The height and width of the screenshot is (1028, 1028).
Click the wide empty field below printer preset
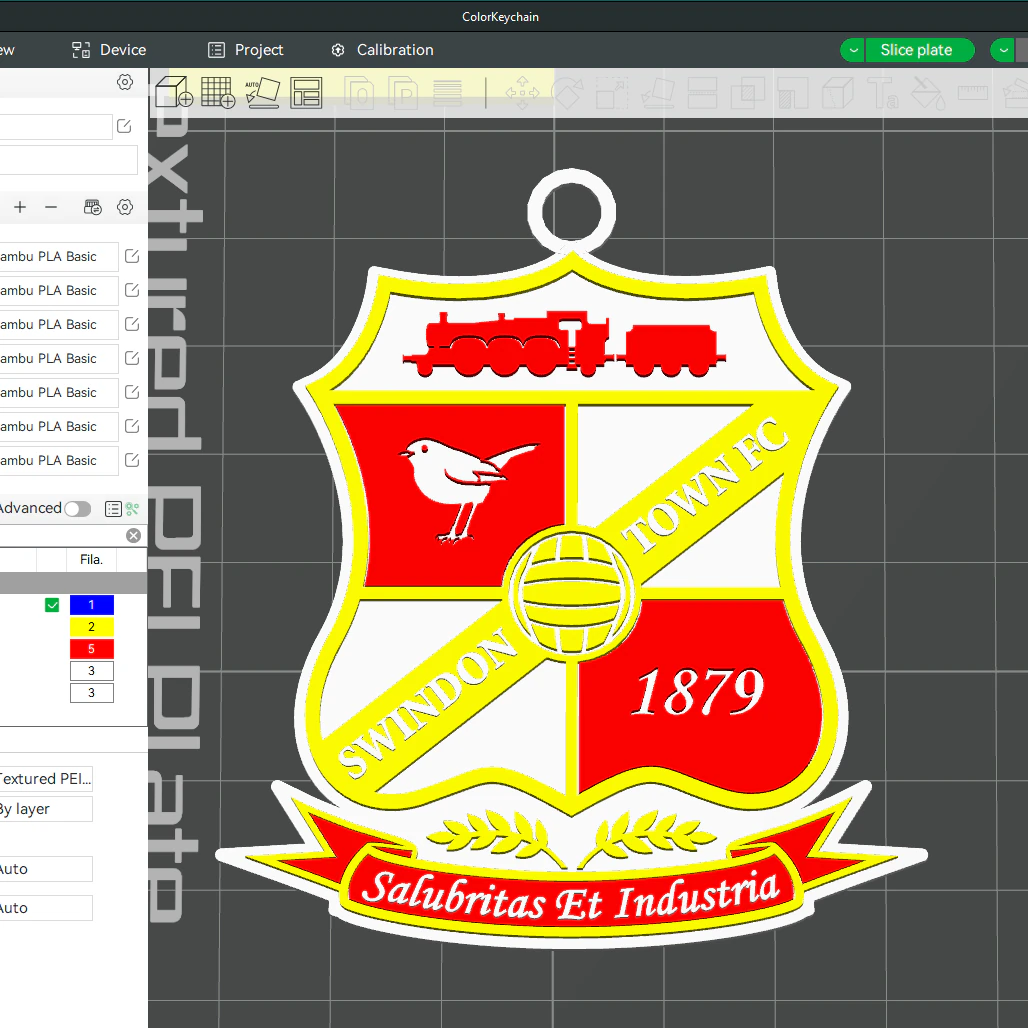pyautogui.click(x=69, y=160)
